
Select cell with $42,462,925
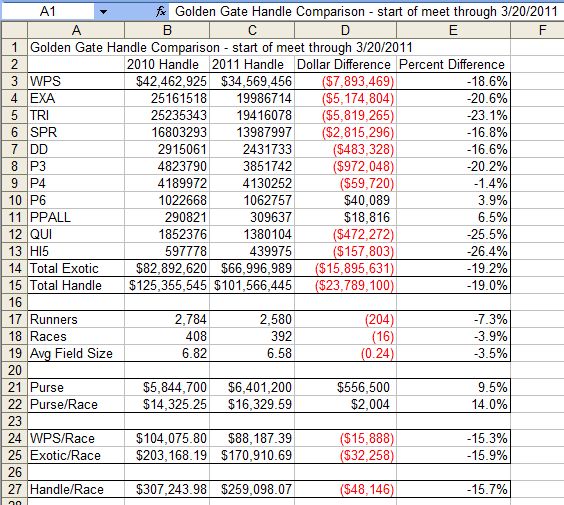pos(167,81)
